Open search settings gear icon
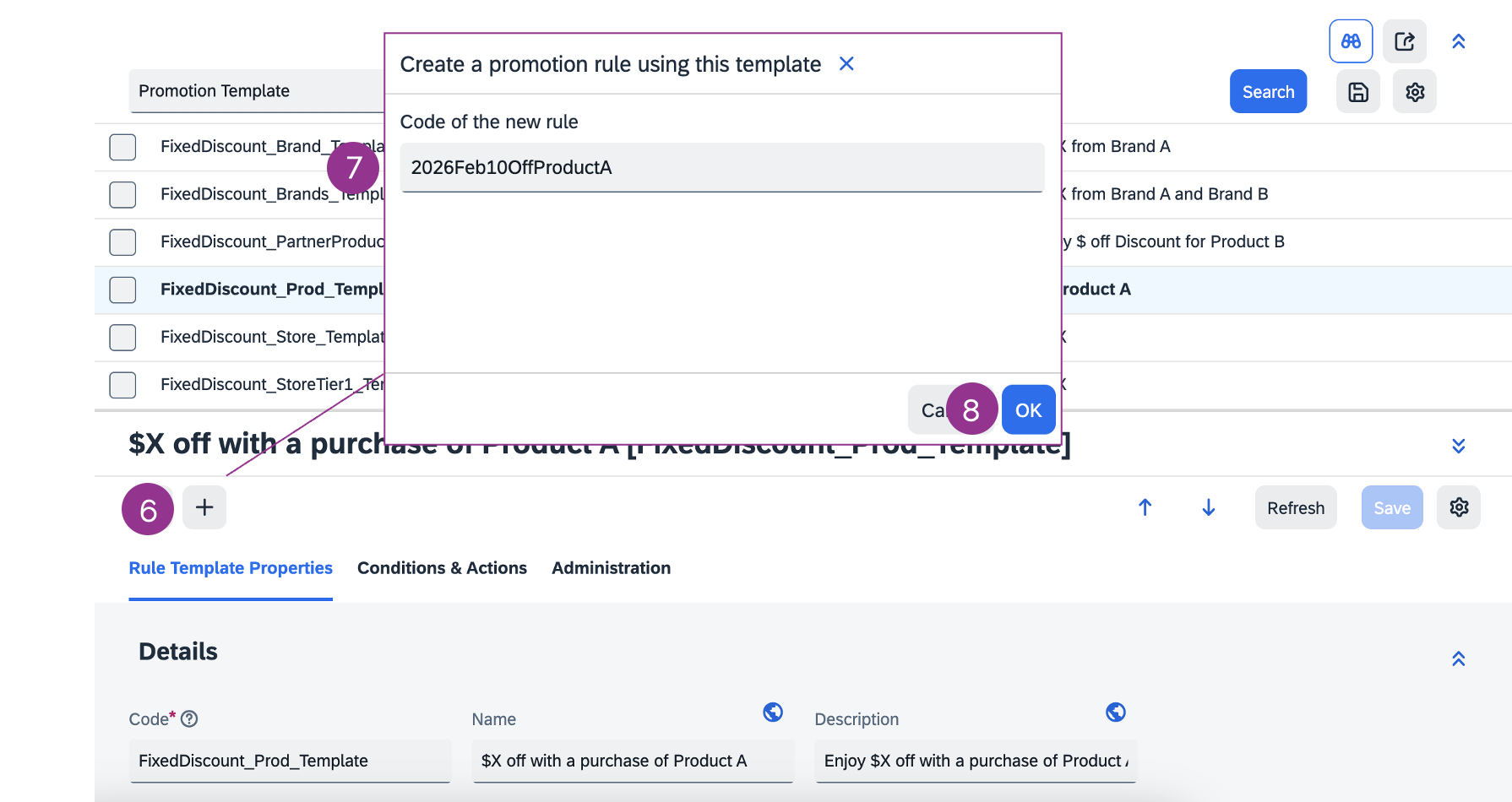Viewport: 1512px width, 802px height. click(1415, 92)
